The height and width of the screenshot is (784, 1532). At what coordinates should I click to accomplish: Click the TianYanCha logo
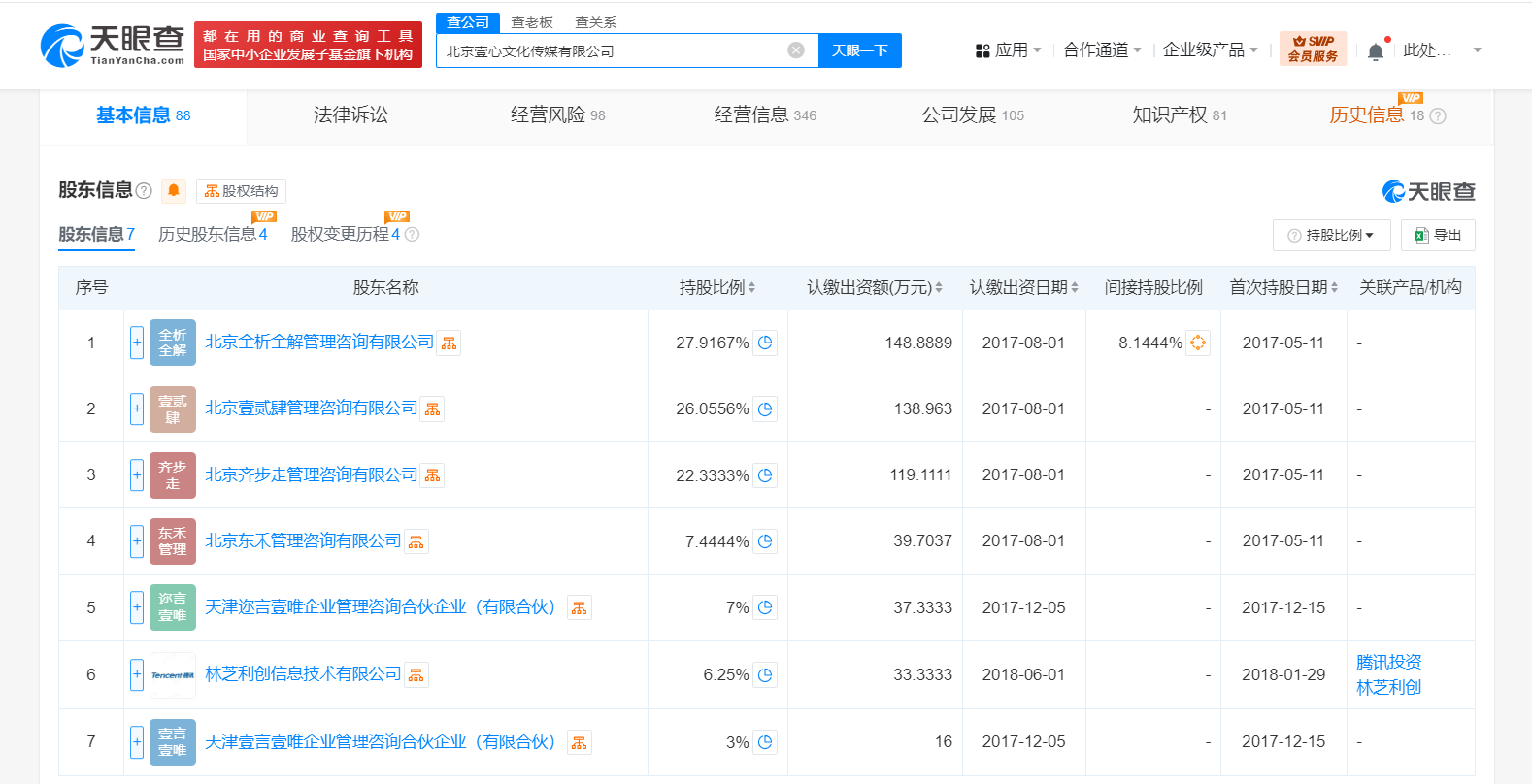(x=113, y=45)
